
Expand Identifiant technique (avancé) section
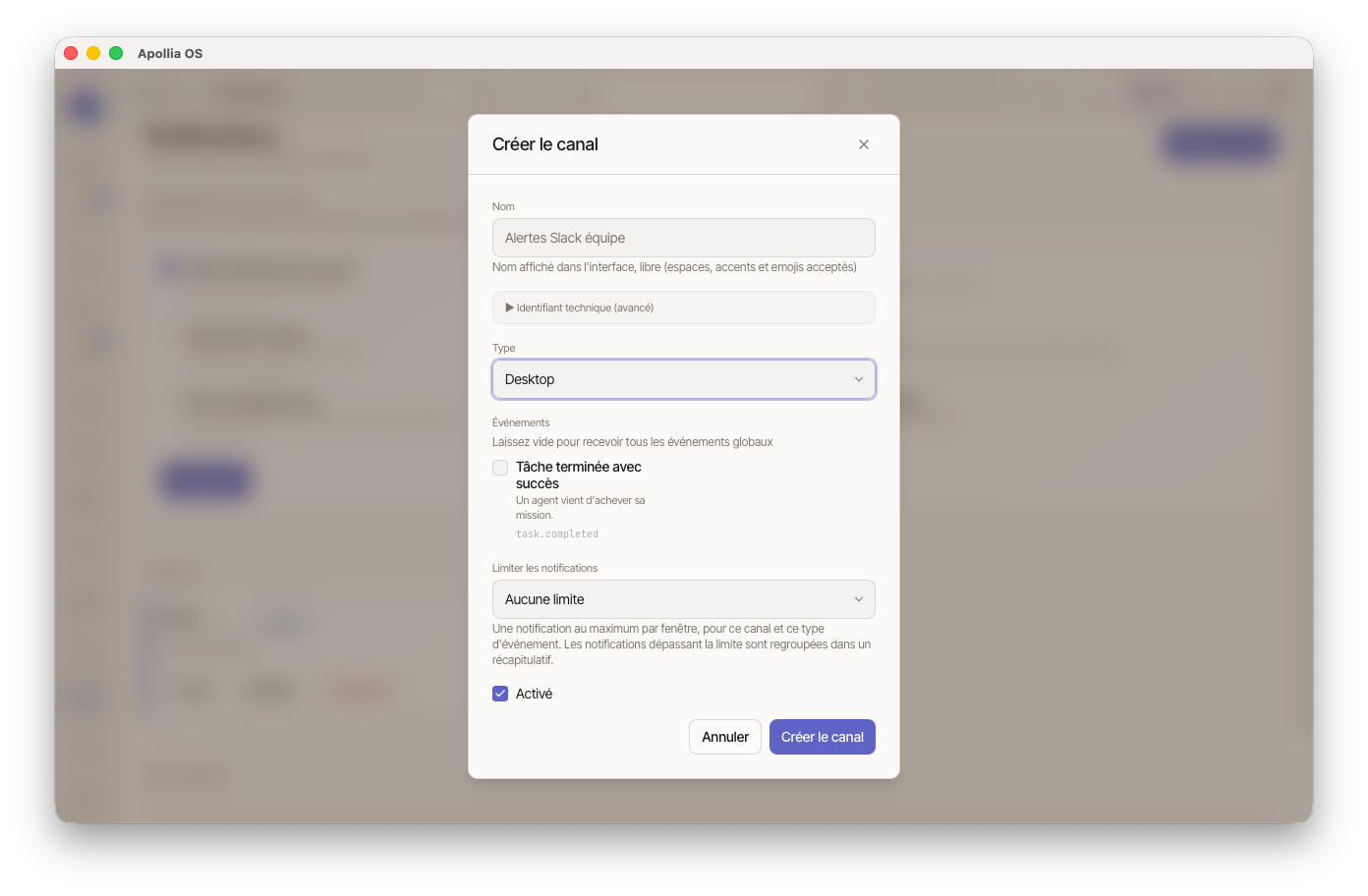(684, 308)
